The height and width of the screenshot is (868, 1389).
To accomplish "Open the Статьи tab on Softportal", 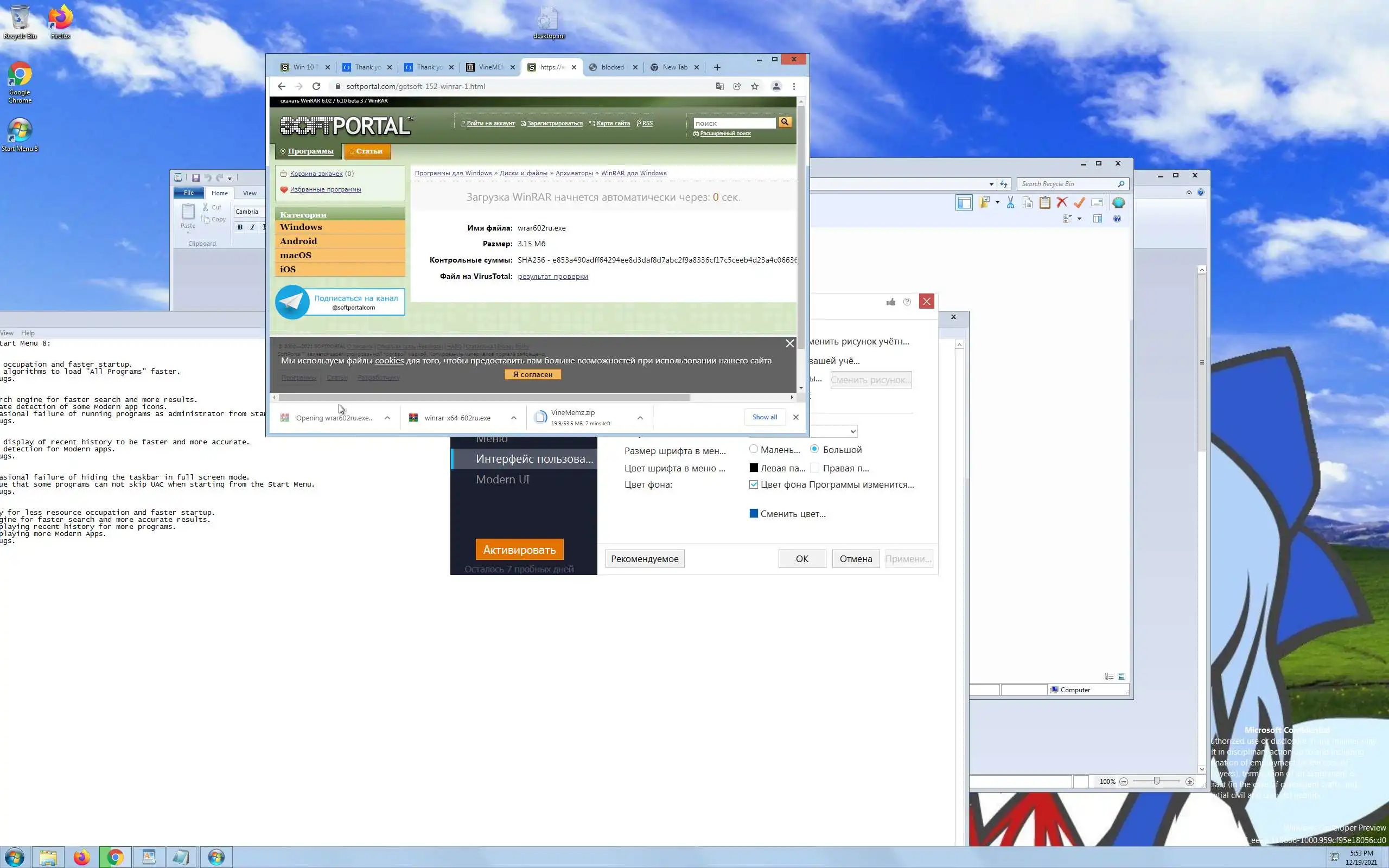I will tap(367, 151).
